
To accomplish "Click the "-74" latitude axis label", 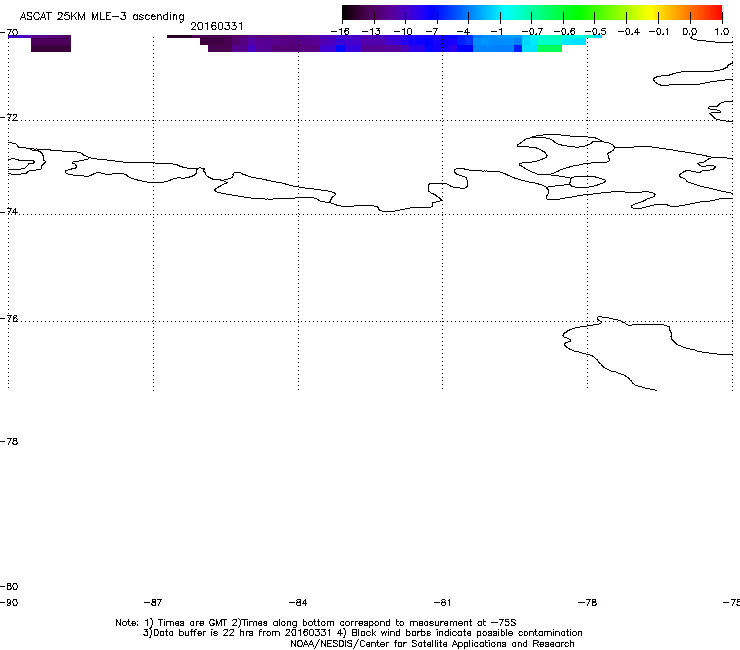I will pyautogui.click(x=9, y=211).
